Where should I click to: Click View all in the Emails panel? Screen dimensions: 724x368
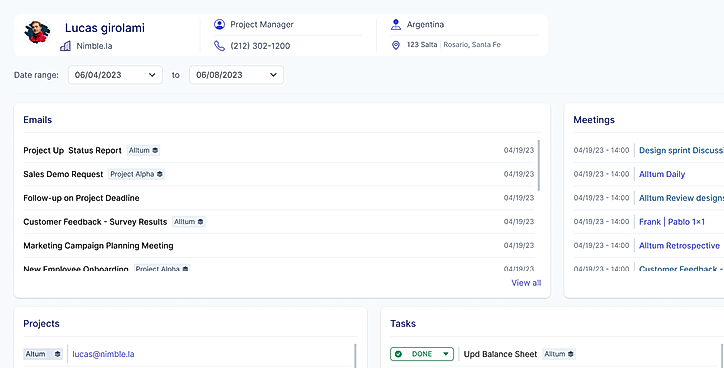click(x=526, y=283)
